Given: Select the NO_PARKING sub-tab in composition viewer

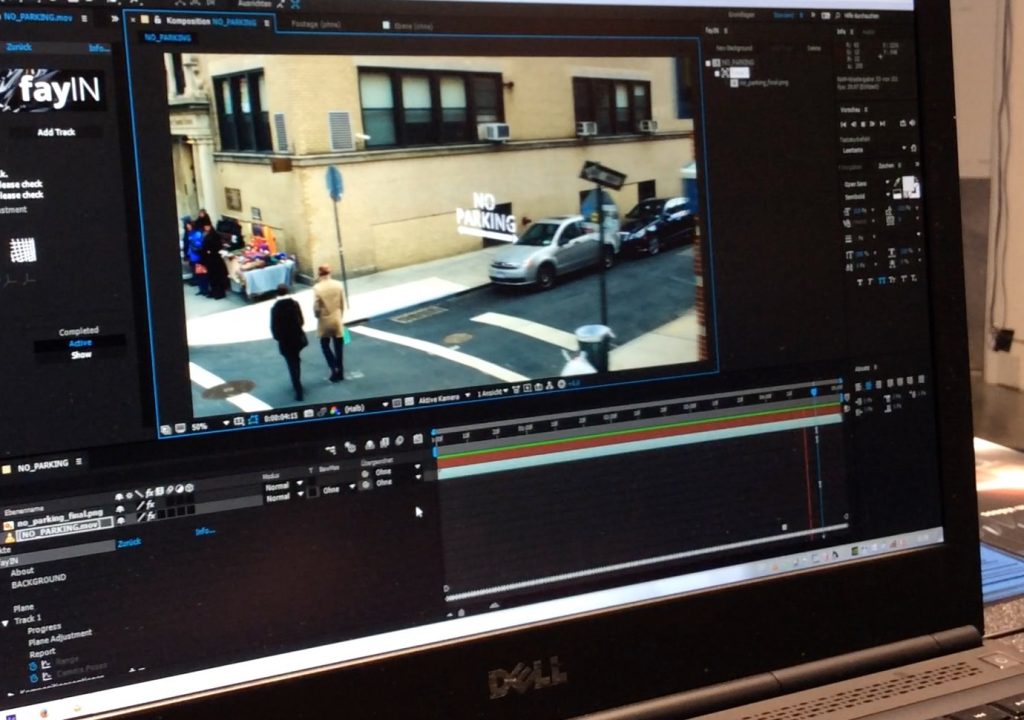Looking at the screenshot, I should [167, 38].
